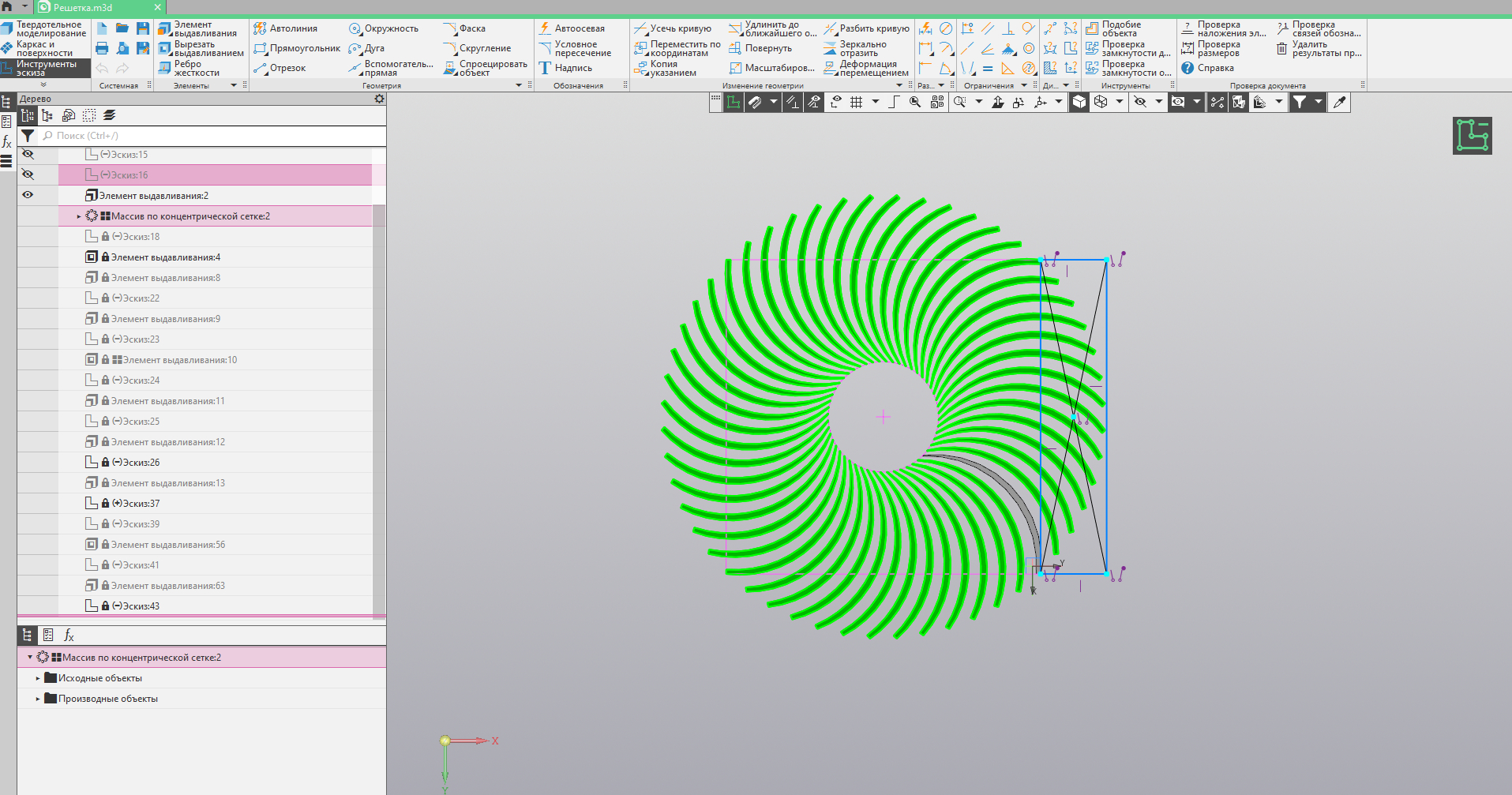The height and width of the screenshot is (795, 1512).
Task: Toggle visibility eye for Эскиз:15
Action: [x=28, y=154]
